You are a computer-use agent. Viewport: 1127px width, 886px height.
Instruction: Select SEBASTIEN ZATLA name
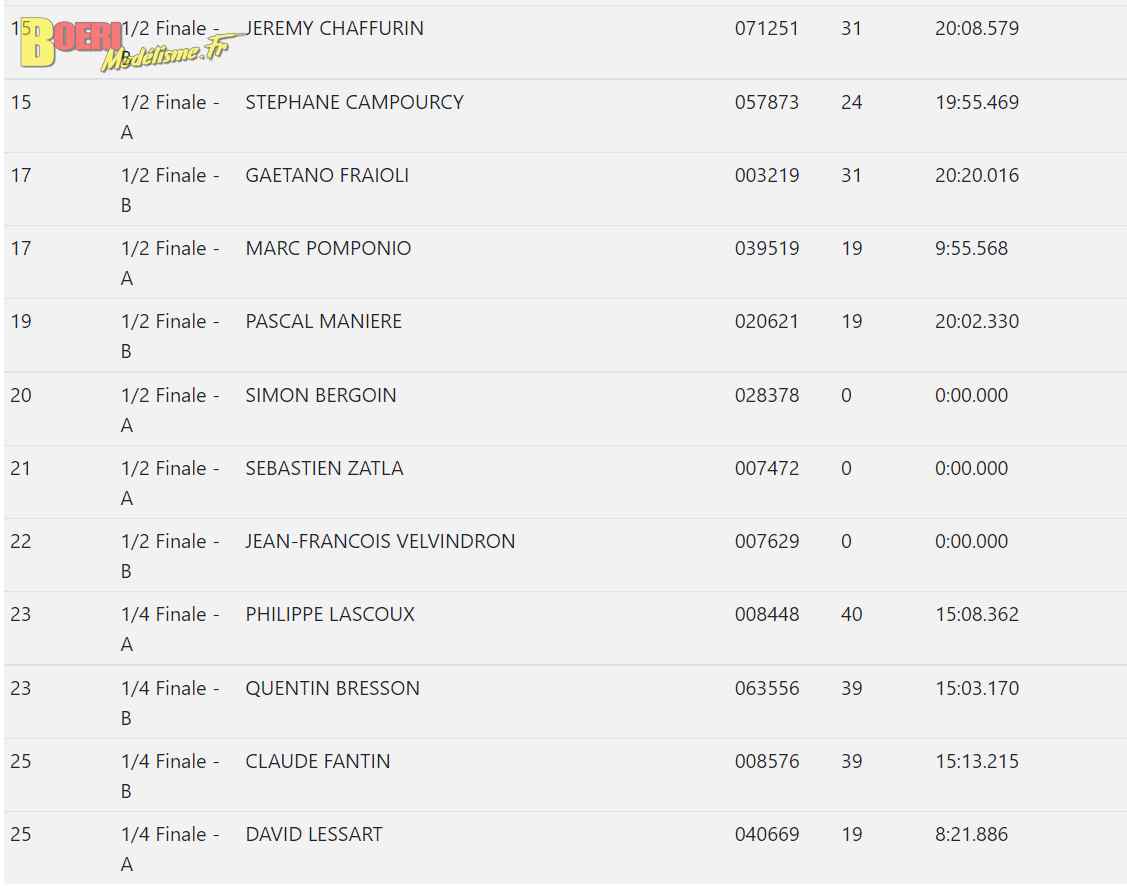(324, 469)
